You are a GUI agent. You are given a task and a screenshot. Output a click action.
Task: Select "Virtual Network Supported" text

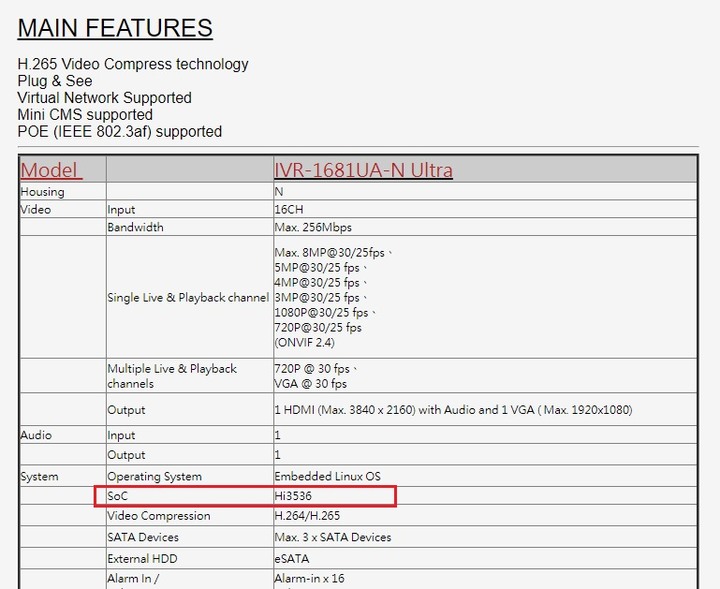[105, 98]
